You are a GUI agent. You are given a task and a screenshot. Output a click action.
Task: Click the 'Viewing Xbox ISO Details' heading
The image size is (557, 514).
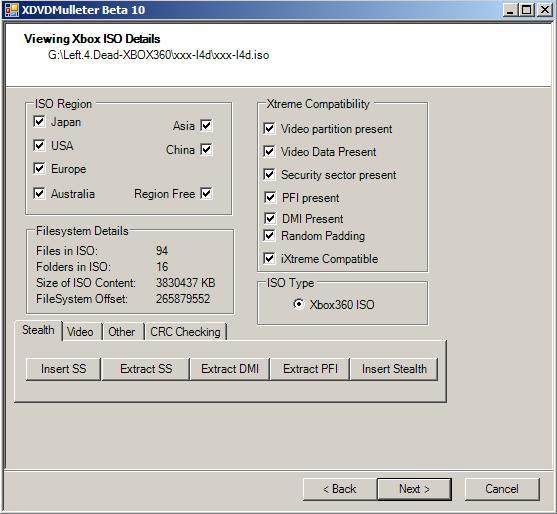click(92, 39)
